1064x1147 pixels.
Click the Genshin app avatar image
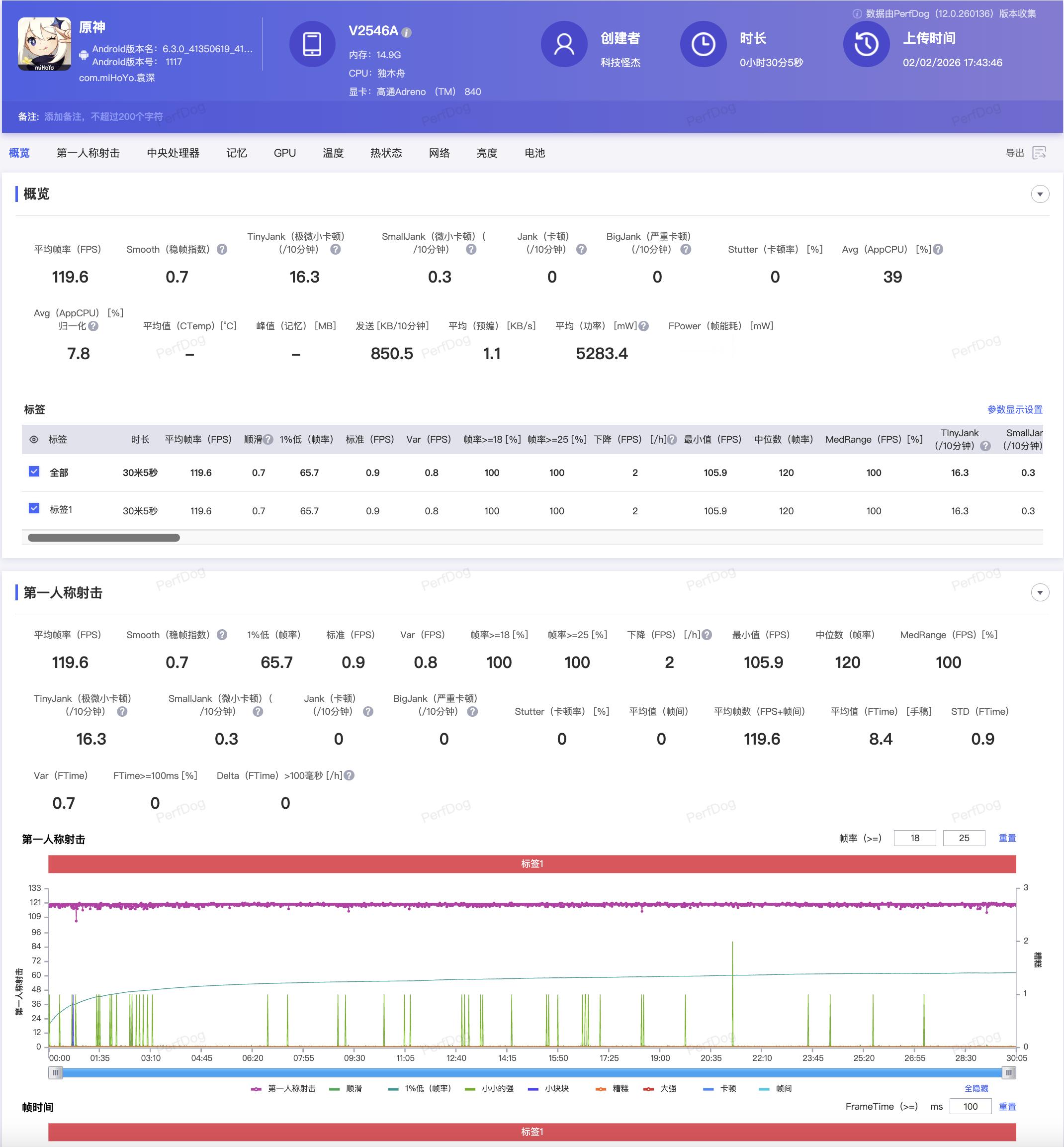coord(44,44)
